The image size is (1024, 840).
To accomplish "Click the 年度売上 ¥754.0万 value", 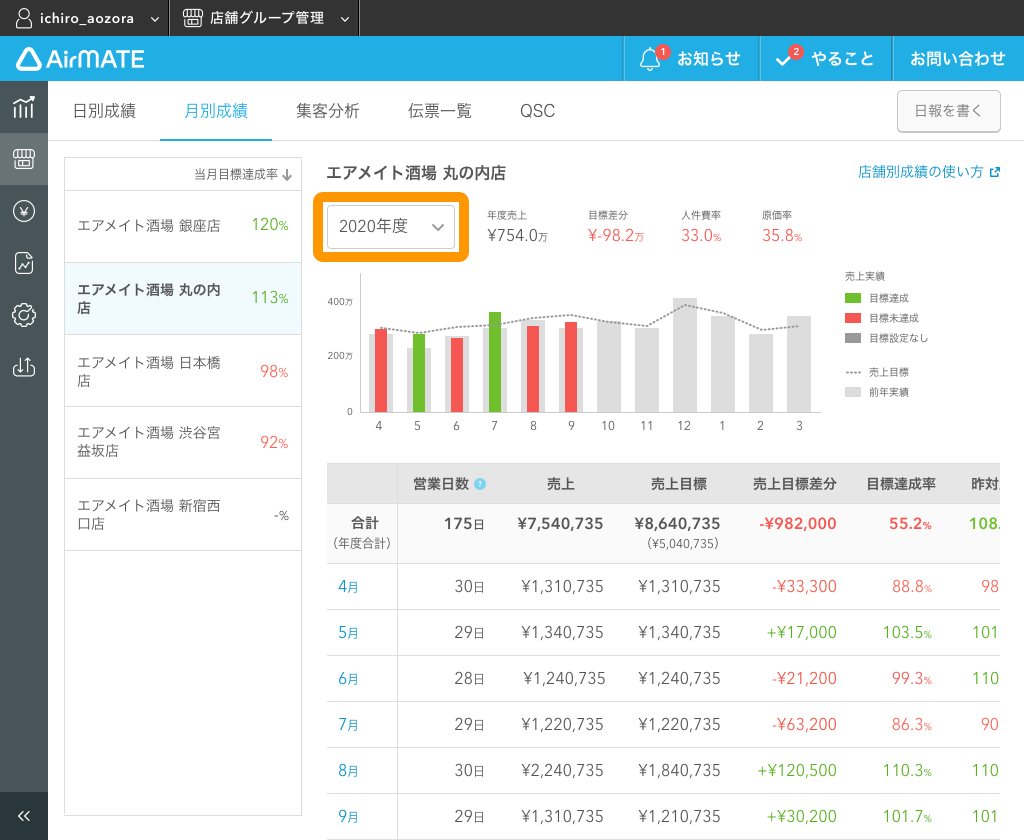I will 517,235.
